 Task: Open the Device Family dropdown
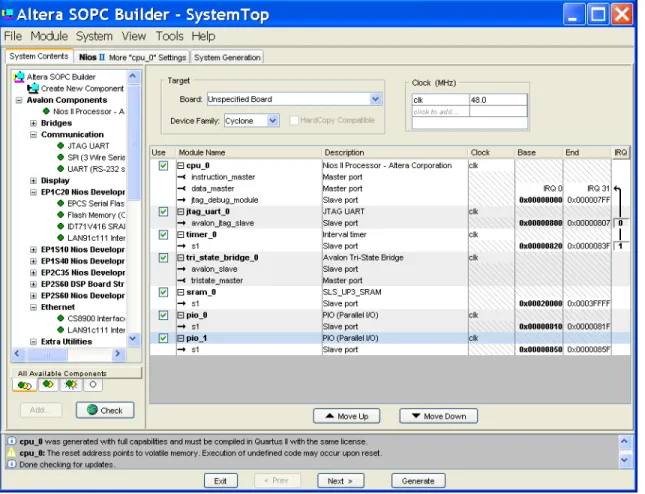pyautogui.click(x=272, y=121)
